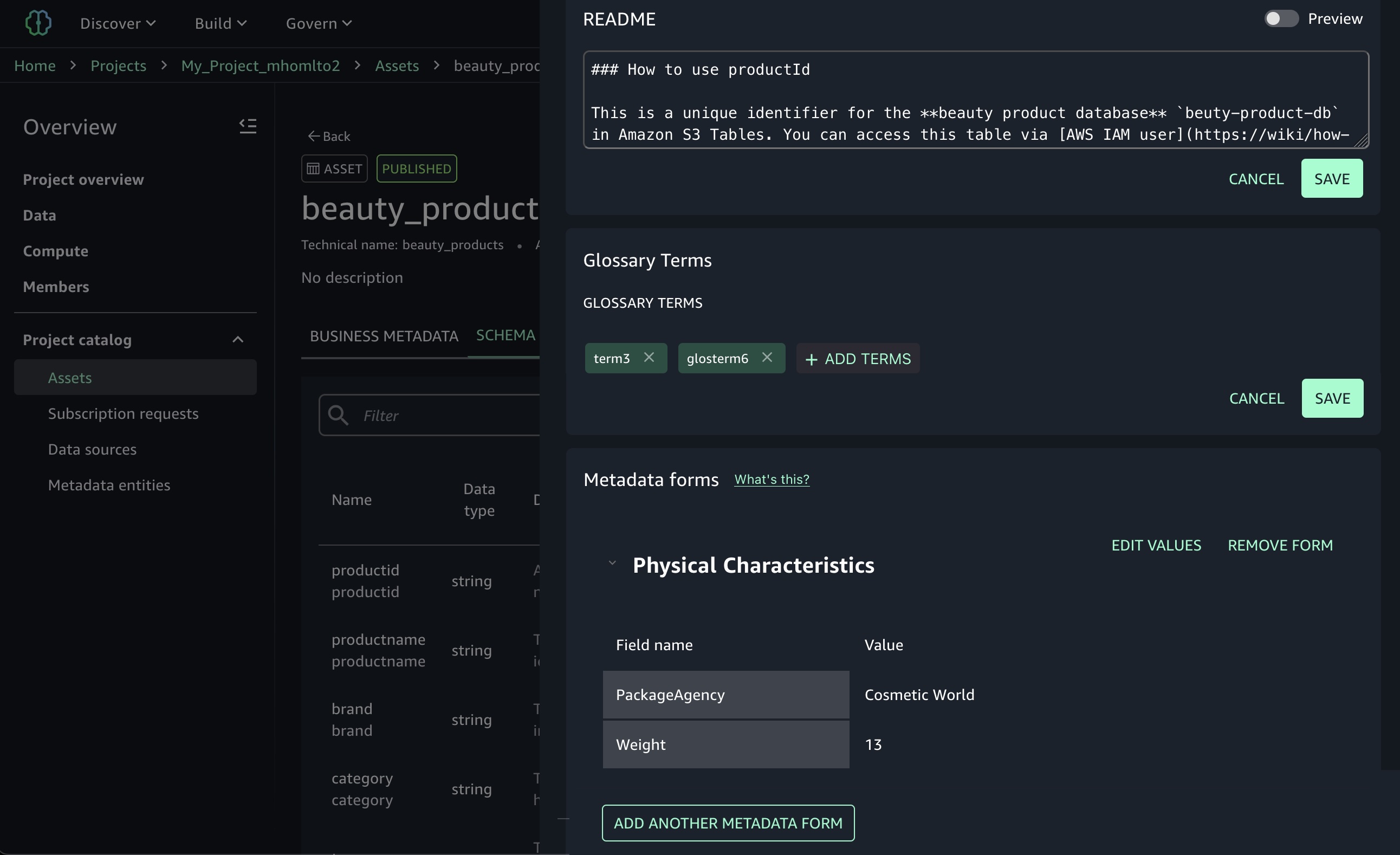Image resolution: width=1400 pixels, height=855 pixels.
Task: Remove the term3 glossary term
Action: [x=649, y=358]
